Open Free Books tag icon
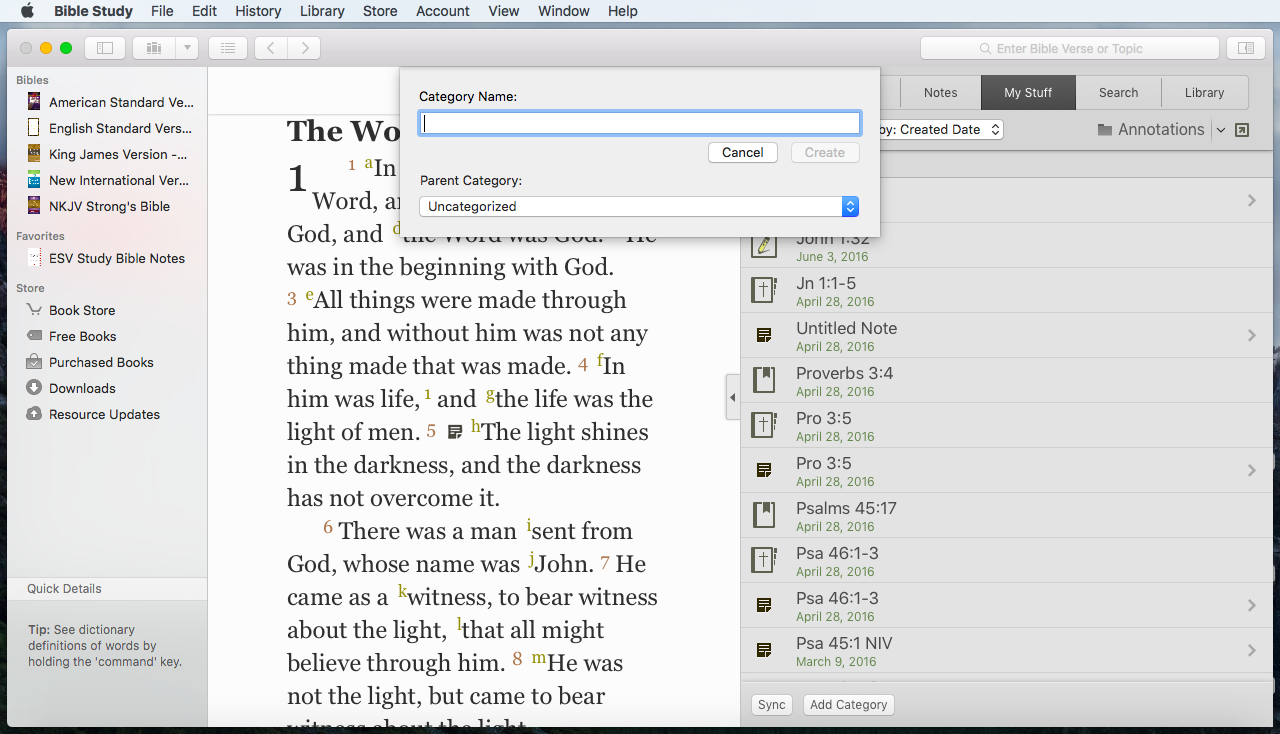This screenshot has height=734, width=1280. coord(34,336)
